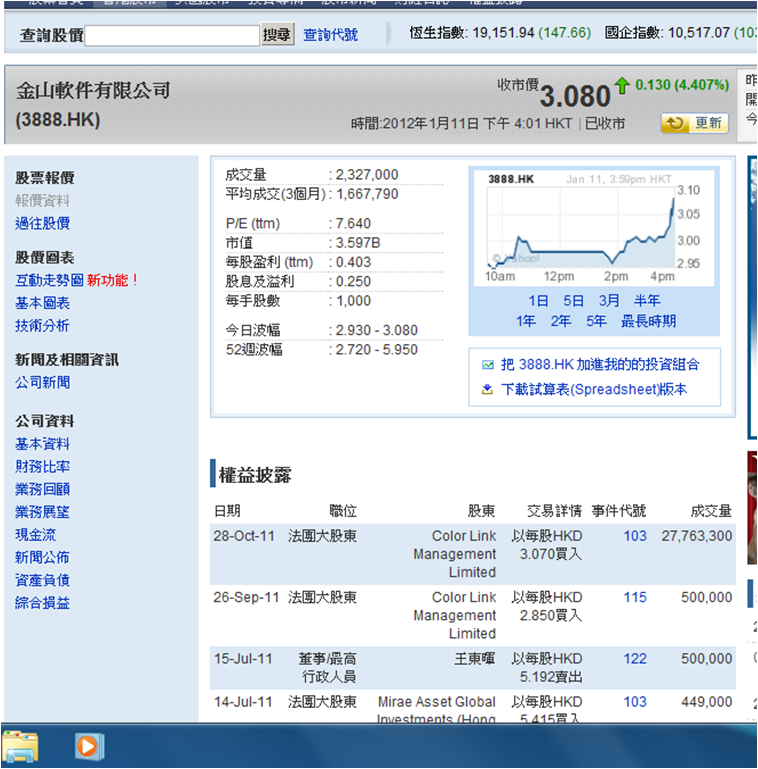The height and width of the screenshot is (769, 758).
Task: Click the 28-Oct-11 date cell
Action: pyautogui.click(x=244, y=536)
